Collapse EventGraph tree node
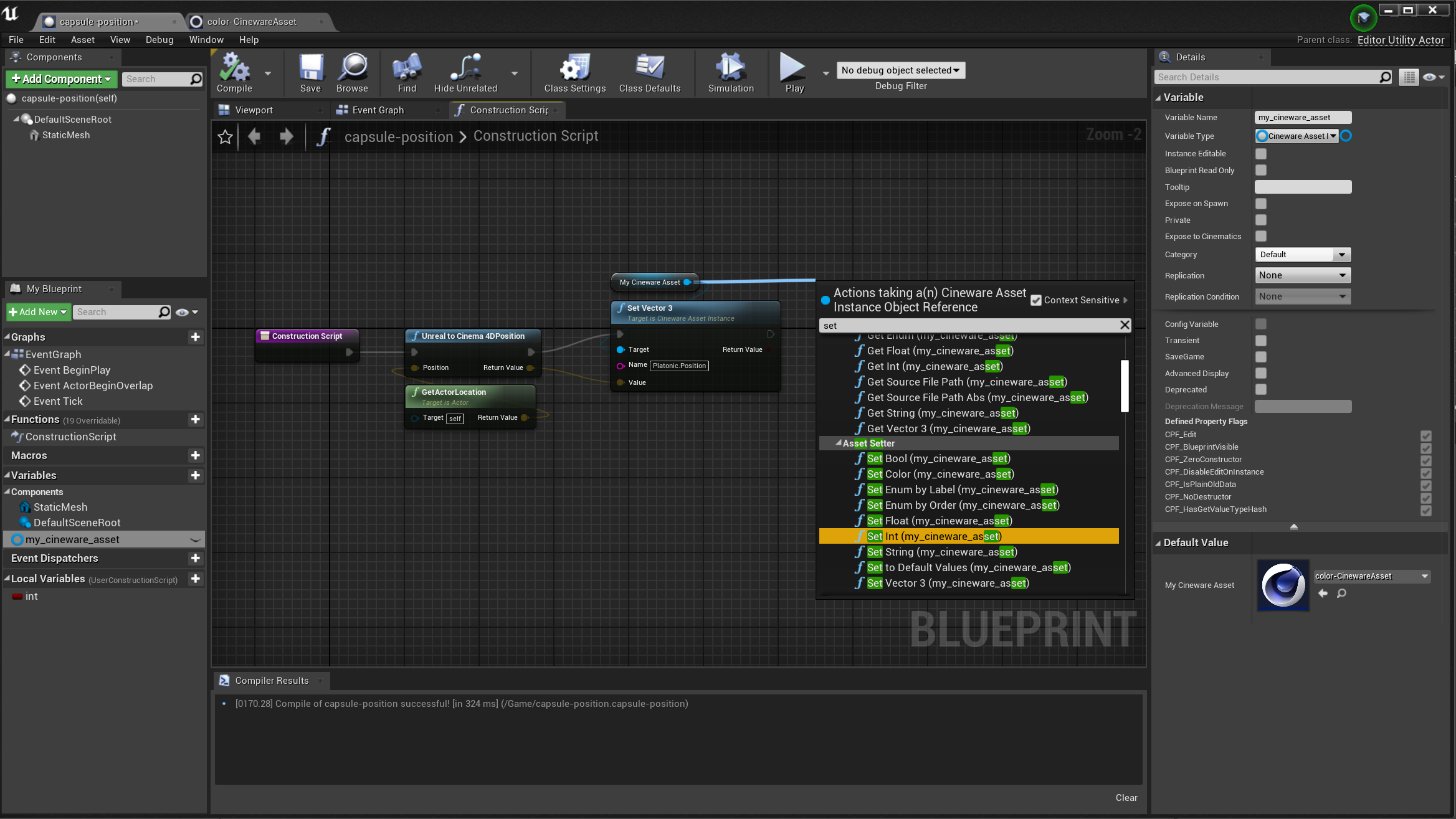Screen dimensions: 1456x819 click(x=7, y=354)
